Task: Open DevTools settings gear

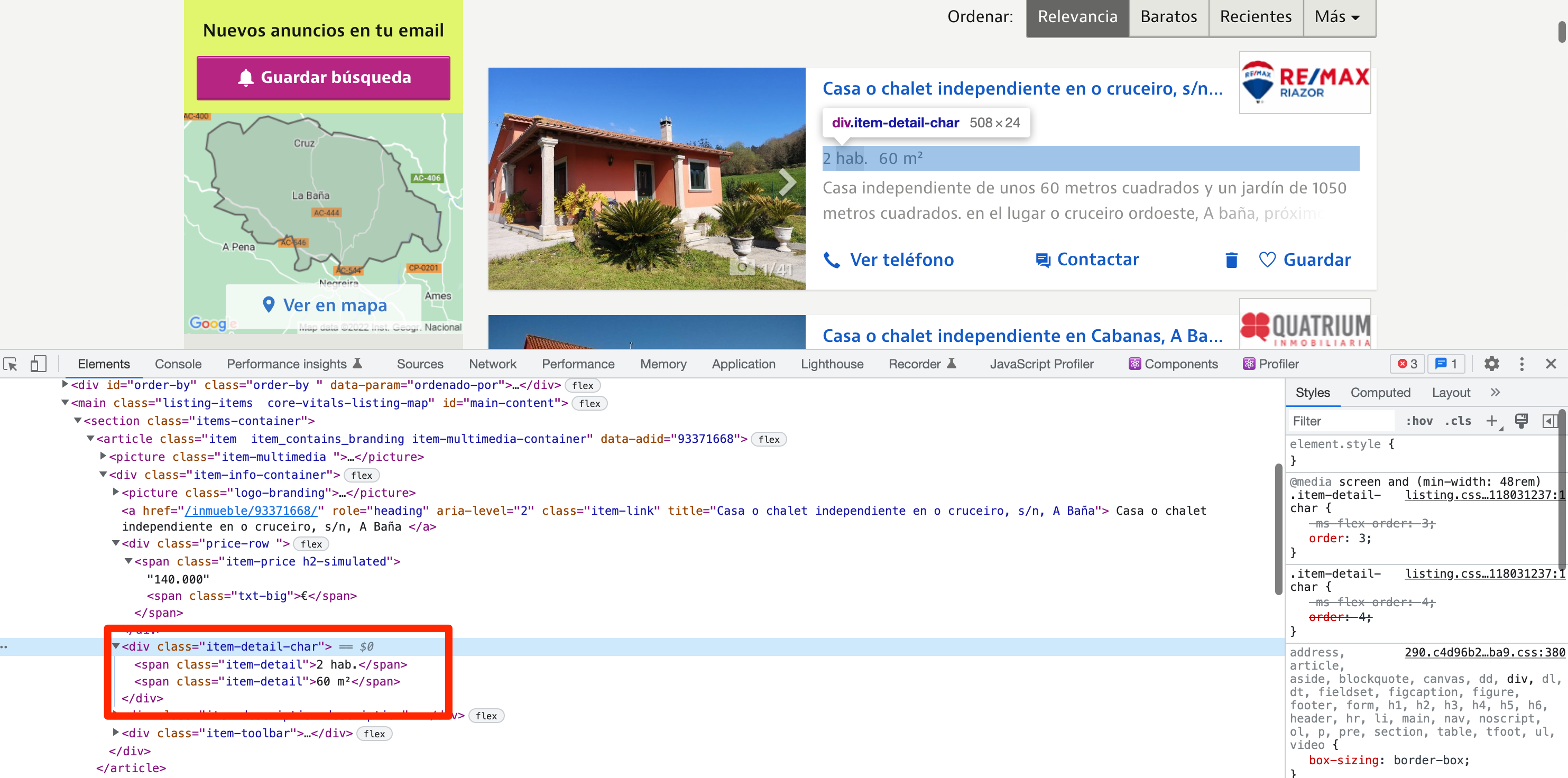Action: click(1491, 364)
